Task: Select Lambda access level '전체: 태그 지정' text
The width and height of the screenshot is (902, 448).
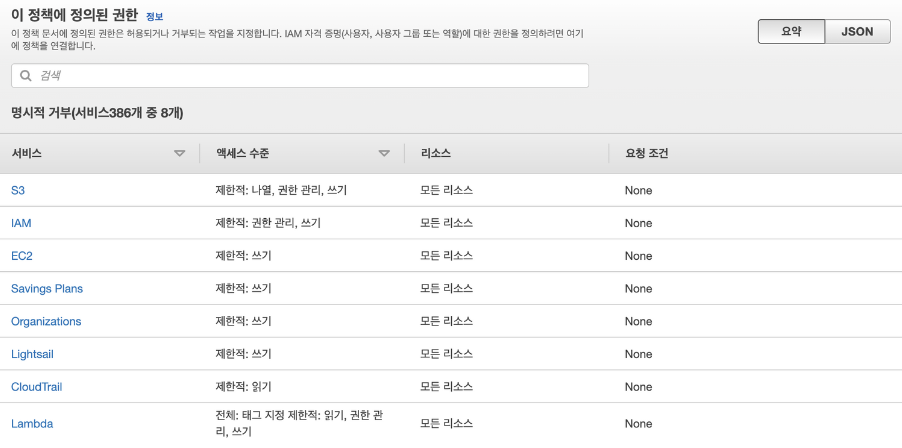Action: click(250, 416)
